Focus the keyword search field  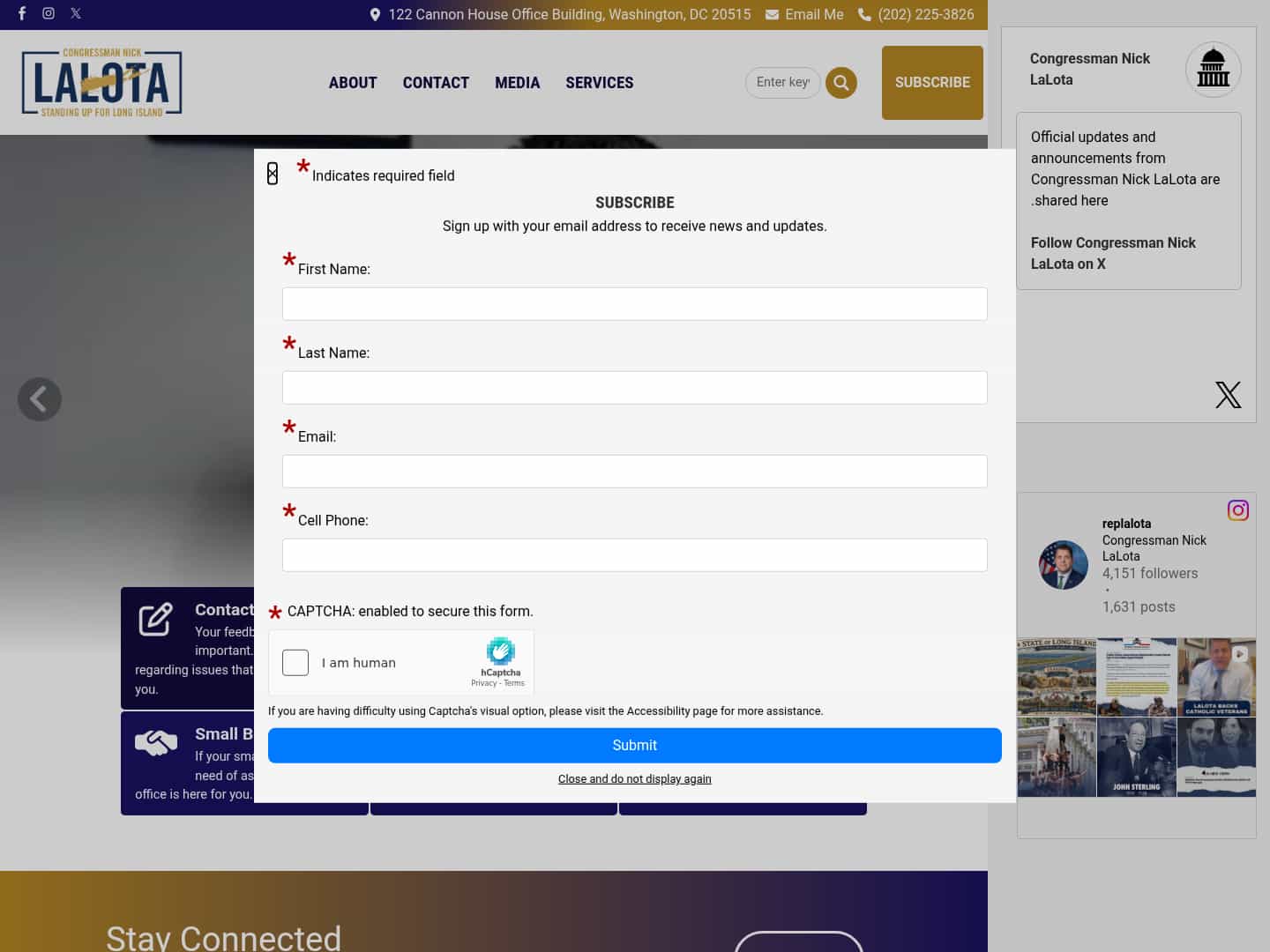[x=783, y=82]
